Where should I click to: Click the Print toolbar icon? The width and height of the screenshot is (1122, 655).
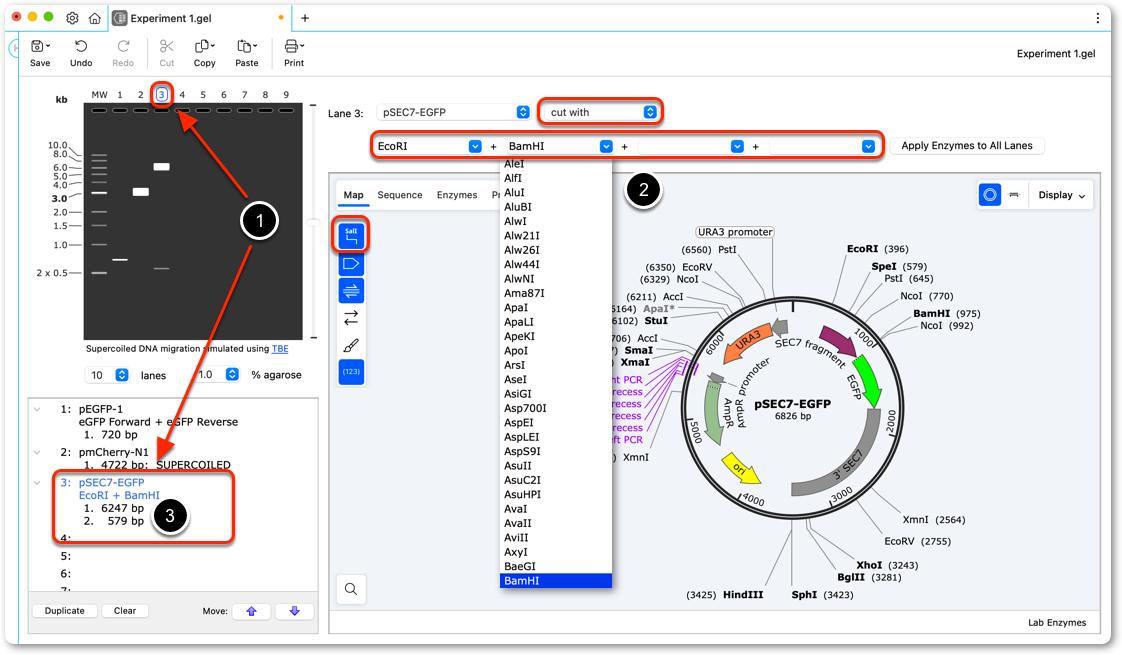[293, 47]
